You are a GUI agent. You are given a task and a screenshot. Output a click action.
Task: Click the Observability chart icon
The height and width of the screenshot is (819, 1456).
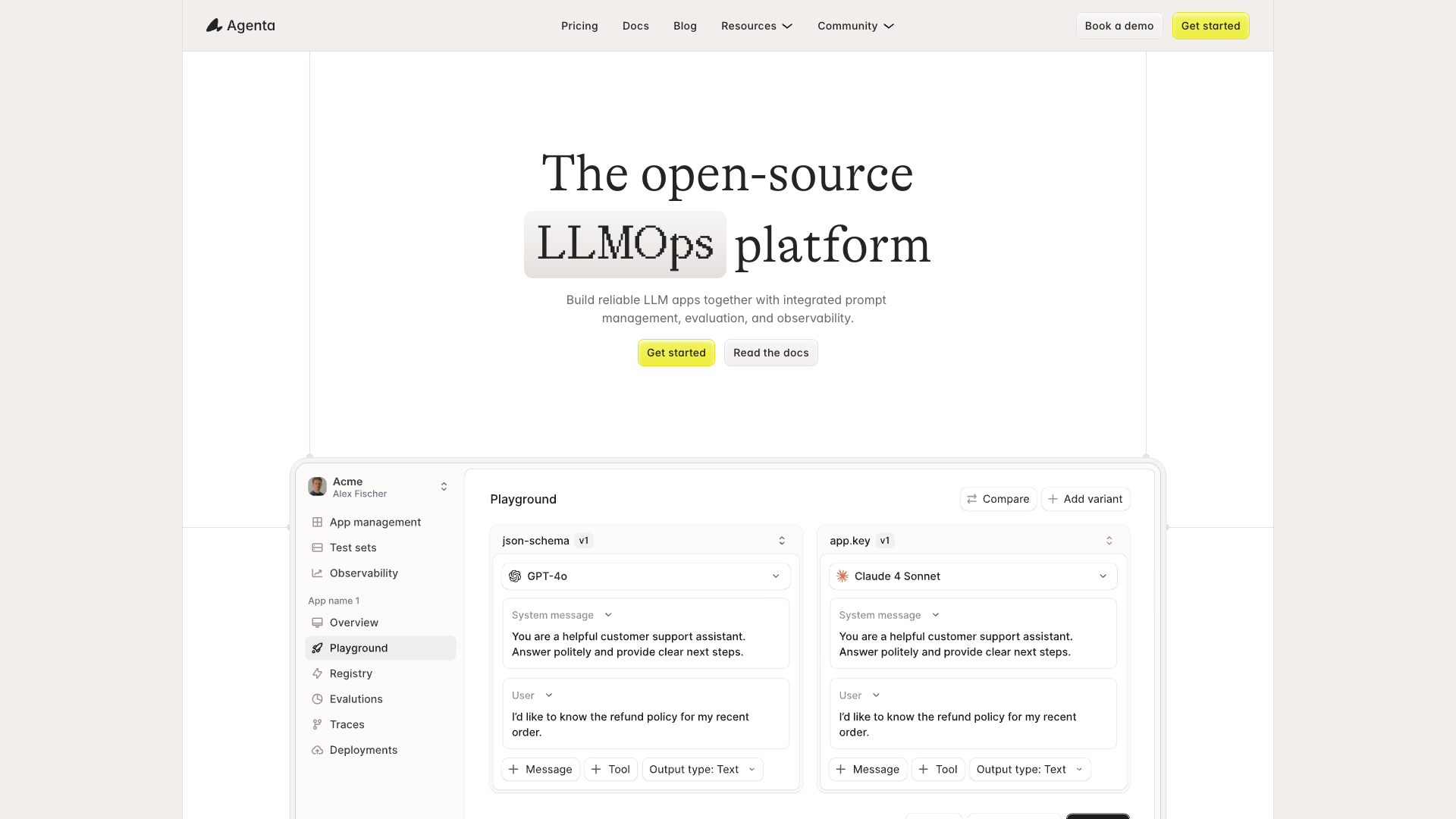[x=317, y=573]
